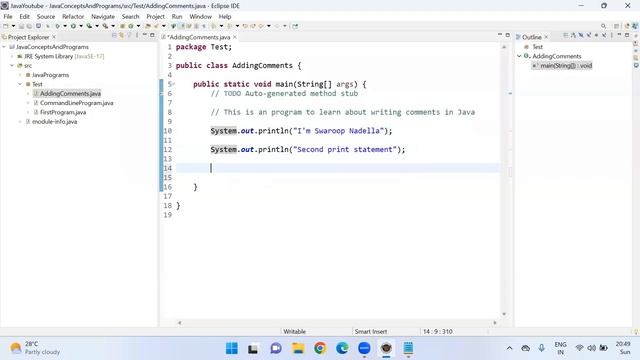Screen dimensions: 640x360
Task: Select the AddingComments.java editor tab
Action: pyautogui.click(x=198, y=37)
